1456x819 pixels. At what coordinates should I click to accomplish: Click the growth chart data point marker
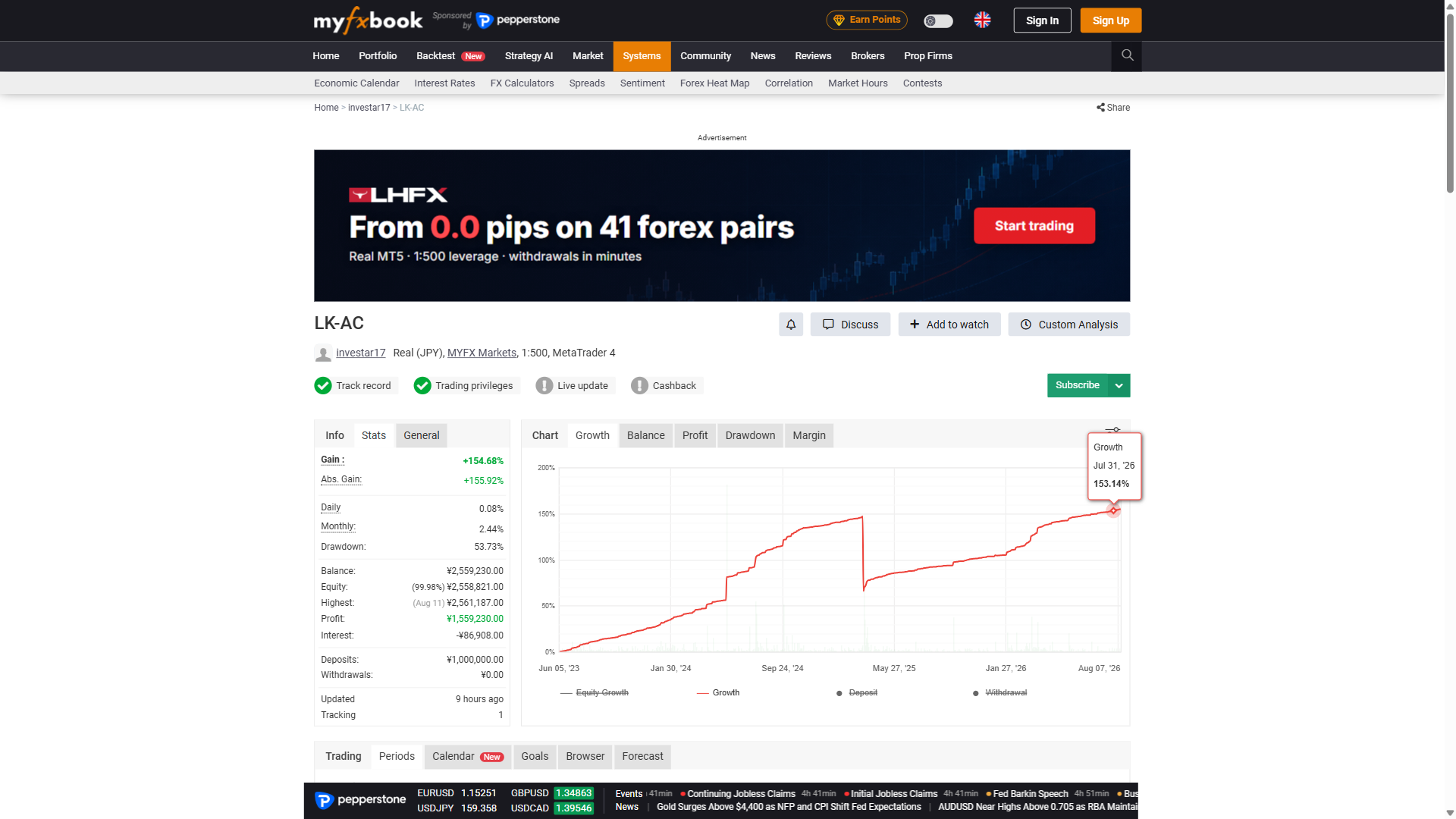(x=1113, y=511)
